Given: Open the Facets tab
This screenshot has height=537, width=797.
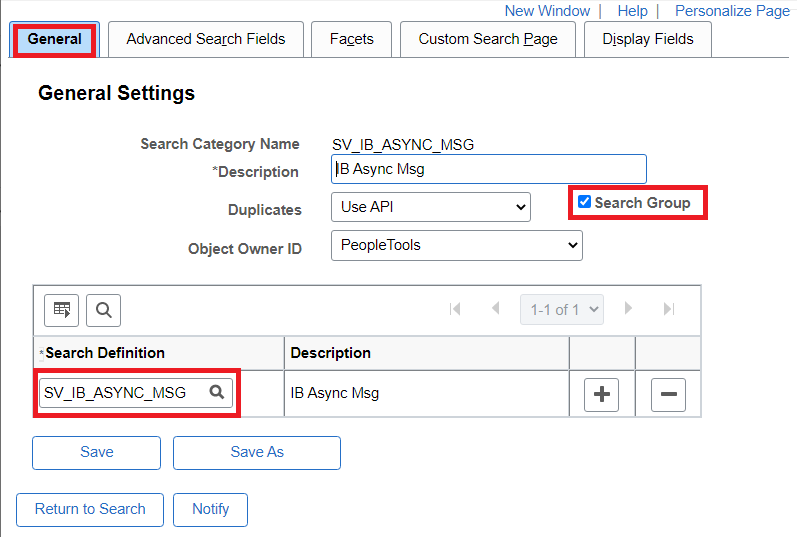Looking at the screenshot, I should tap(351, 39).
